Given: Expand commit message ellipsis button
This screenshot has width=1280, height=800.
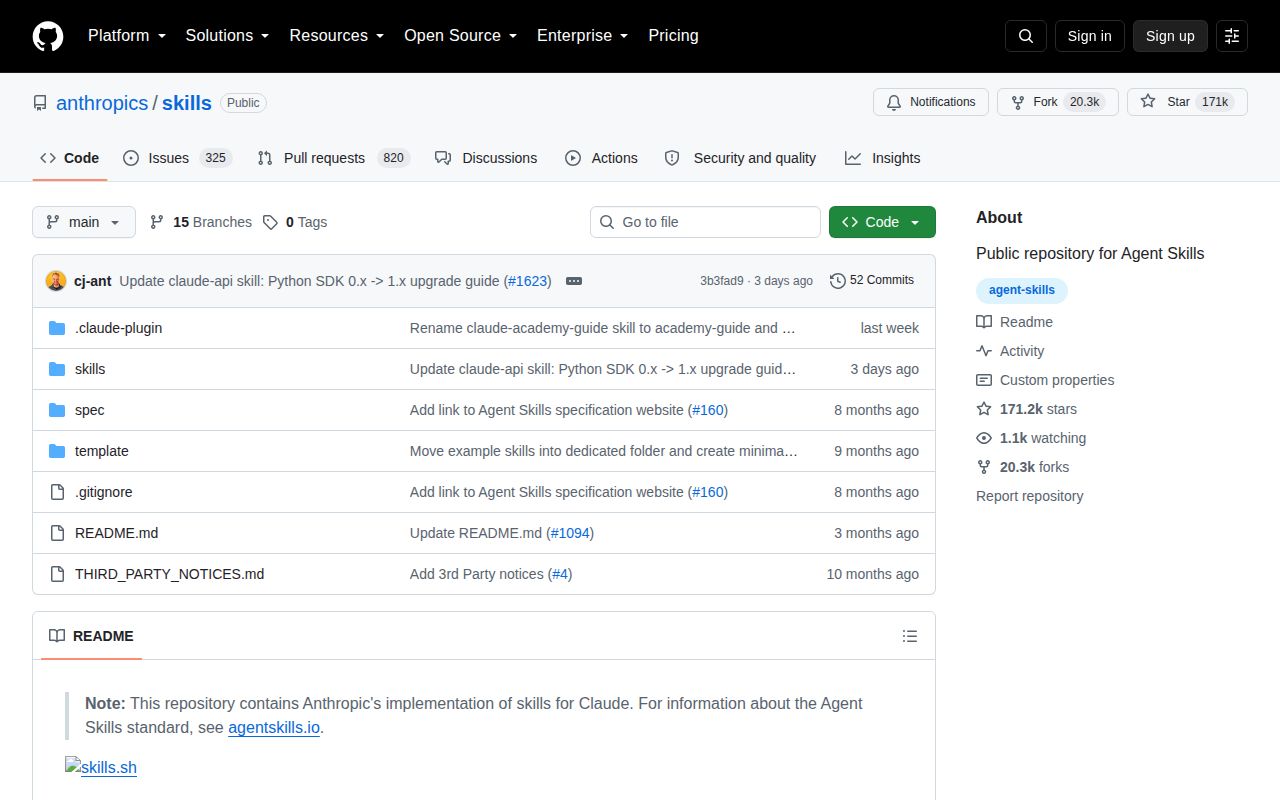Looking at the screenshot, I should click(574, 281).
